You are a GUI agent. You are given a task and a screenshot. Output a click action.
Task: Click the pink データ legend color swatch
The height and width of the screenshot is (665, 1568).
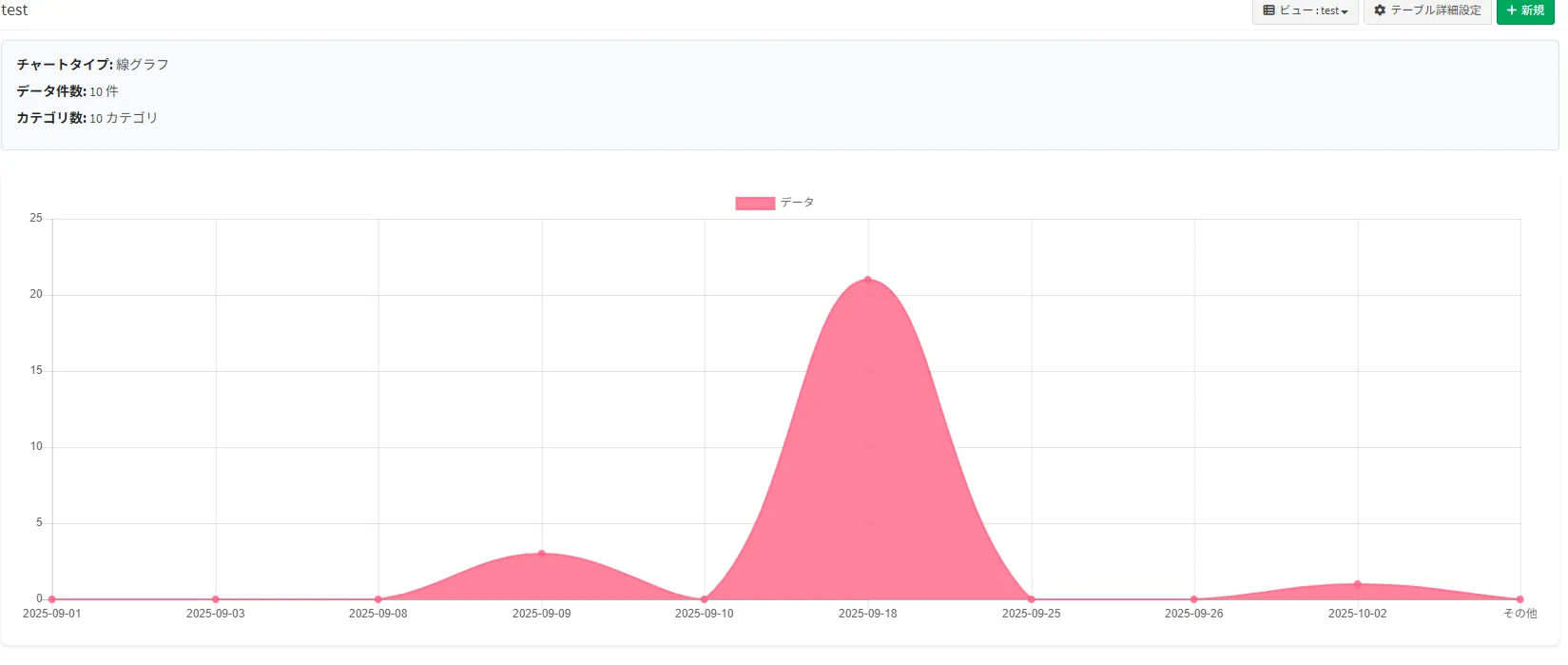pyautogui.click(x=754, y=203)
